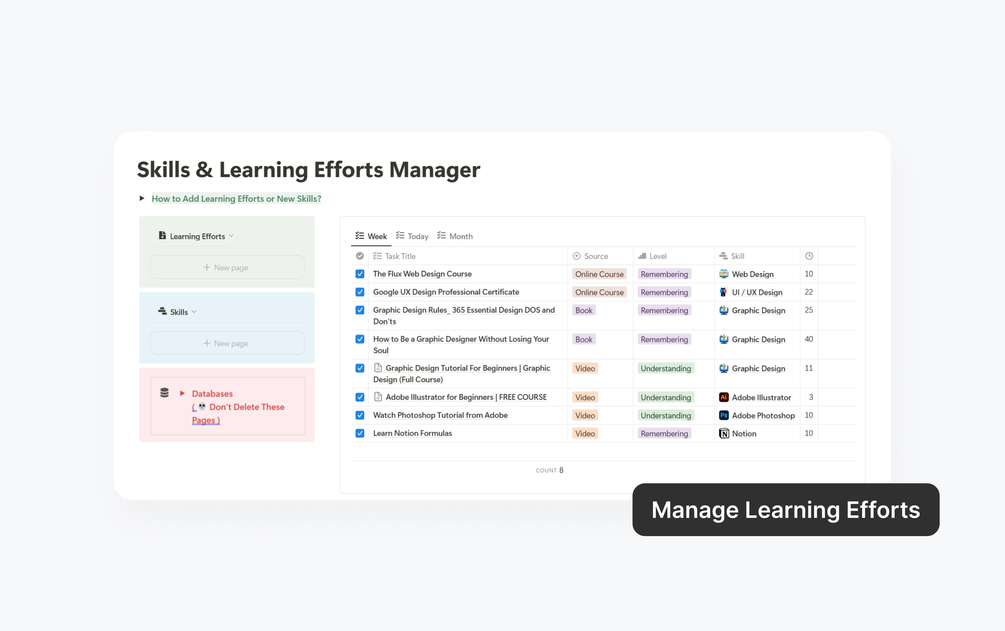Screen dimensions: 1005x631
Task: Expand the Databases toggle arrow
Action: [182, 393]
